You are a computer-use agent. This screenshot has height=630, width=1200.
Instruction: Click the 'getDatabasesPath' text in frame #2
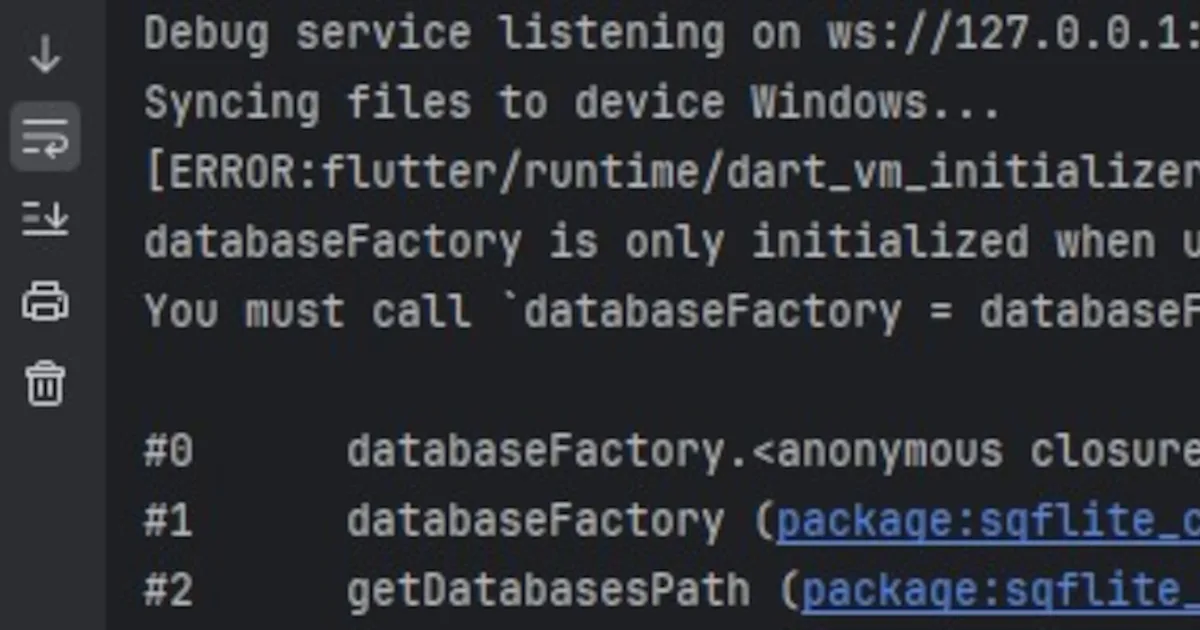point(548,591)
